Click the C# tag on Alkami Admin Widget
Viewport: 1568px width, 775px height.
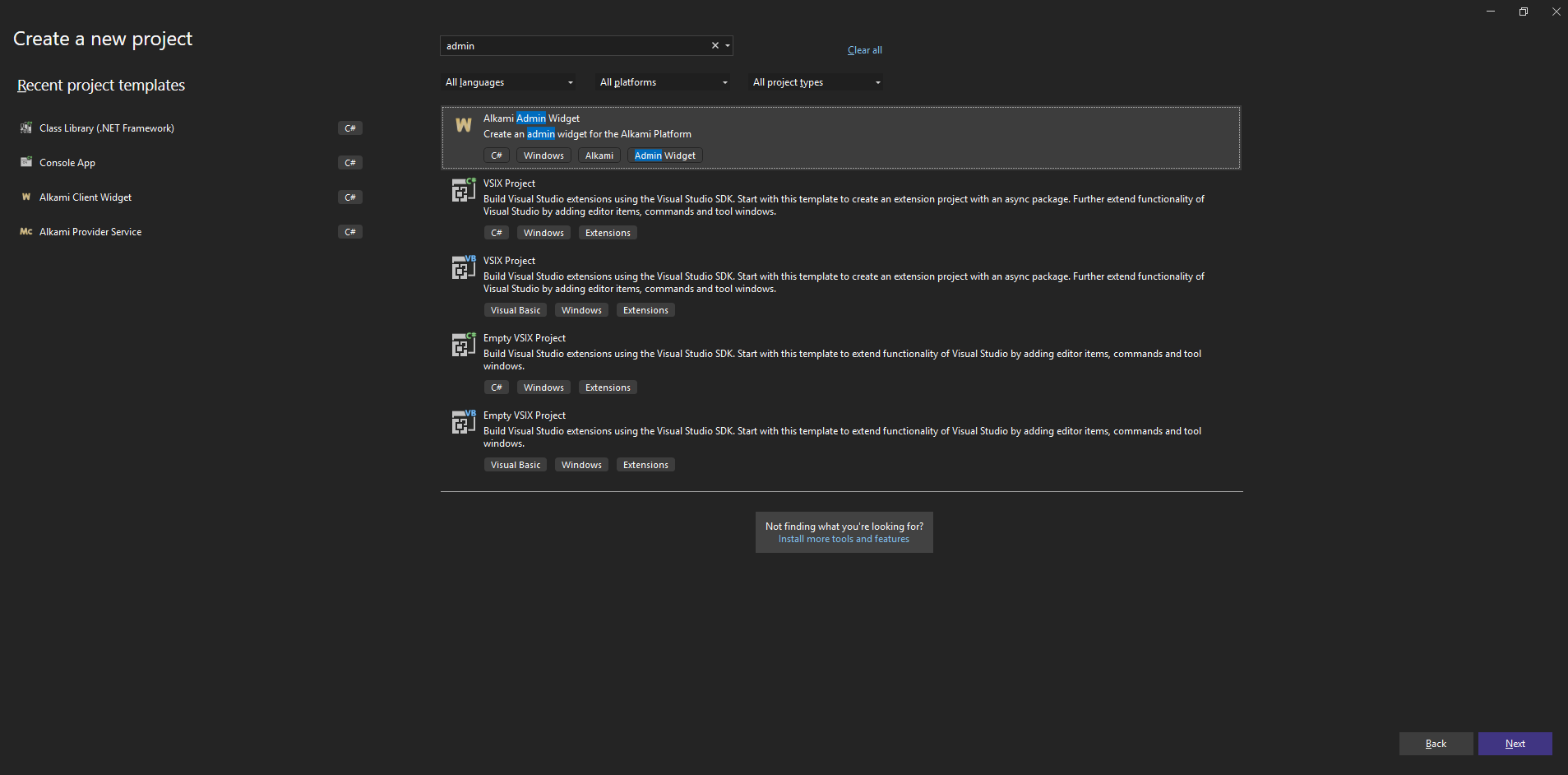click(497, 155)
